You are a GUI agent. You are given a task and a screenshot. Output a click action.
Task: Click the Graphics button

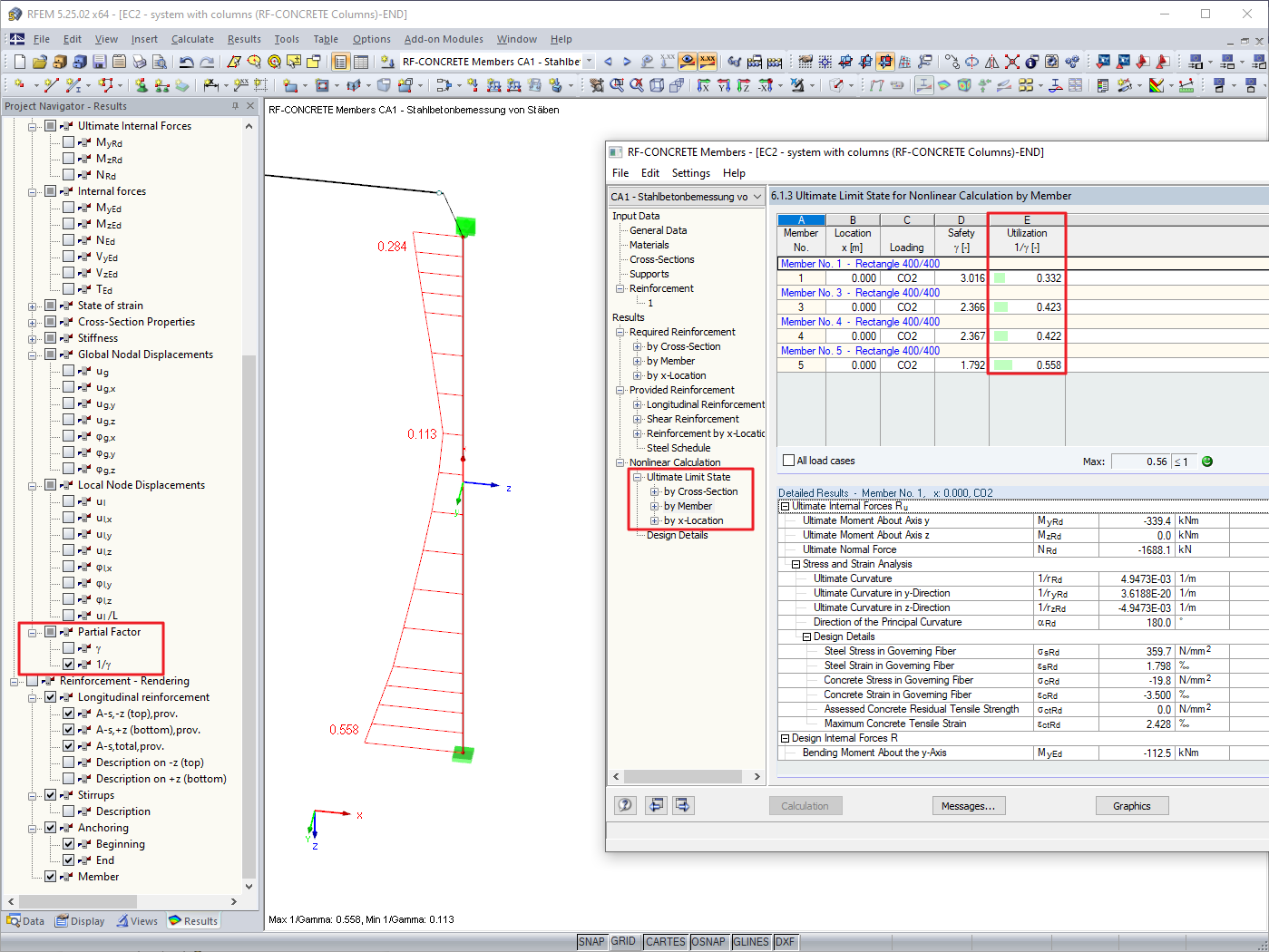coord(1131,805)
